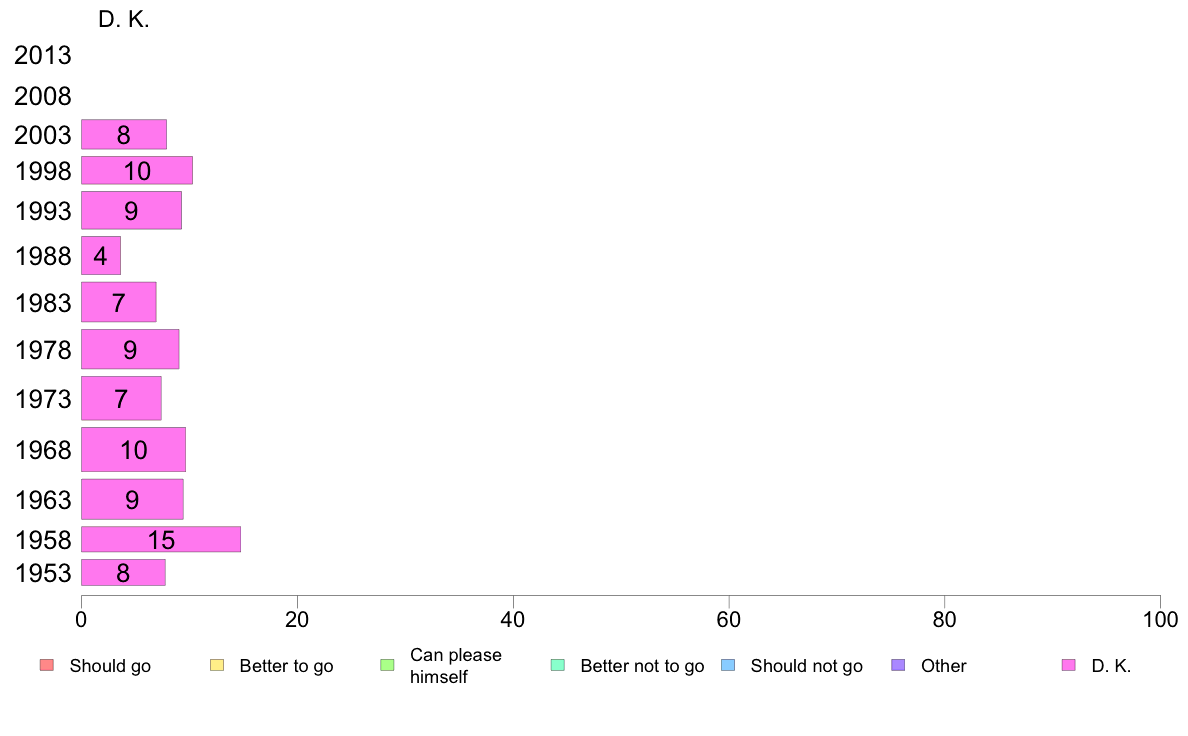Click the D. K. chart title

tap(123, 20)
